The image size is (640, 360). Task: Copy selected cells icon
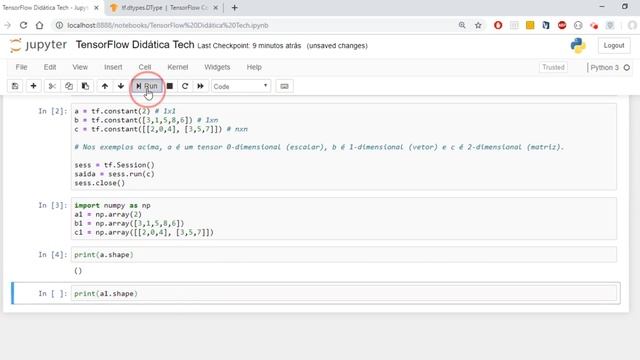coord(69,86)
